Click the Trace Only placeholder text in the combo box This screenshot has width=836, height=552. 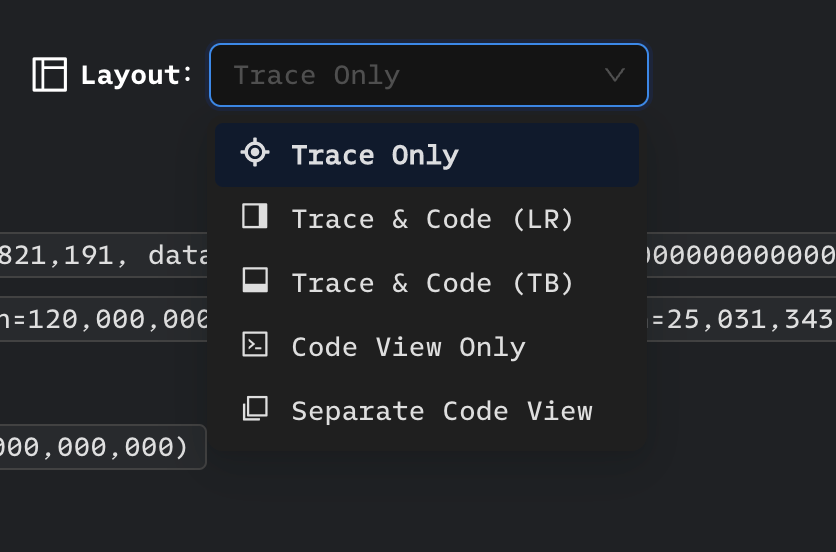[316, 76]
